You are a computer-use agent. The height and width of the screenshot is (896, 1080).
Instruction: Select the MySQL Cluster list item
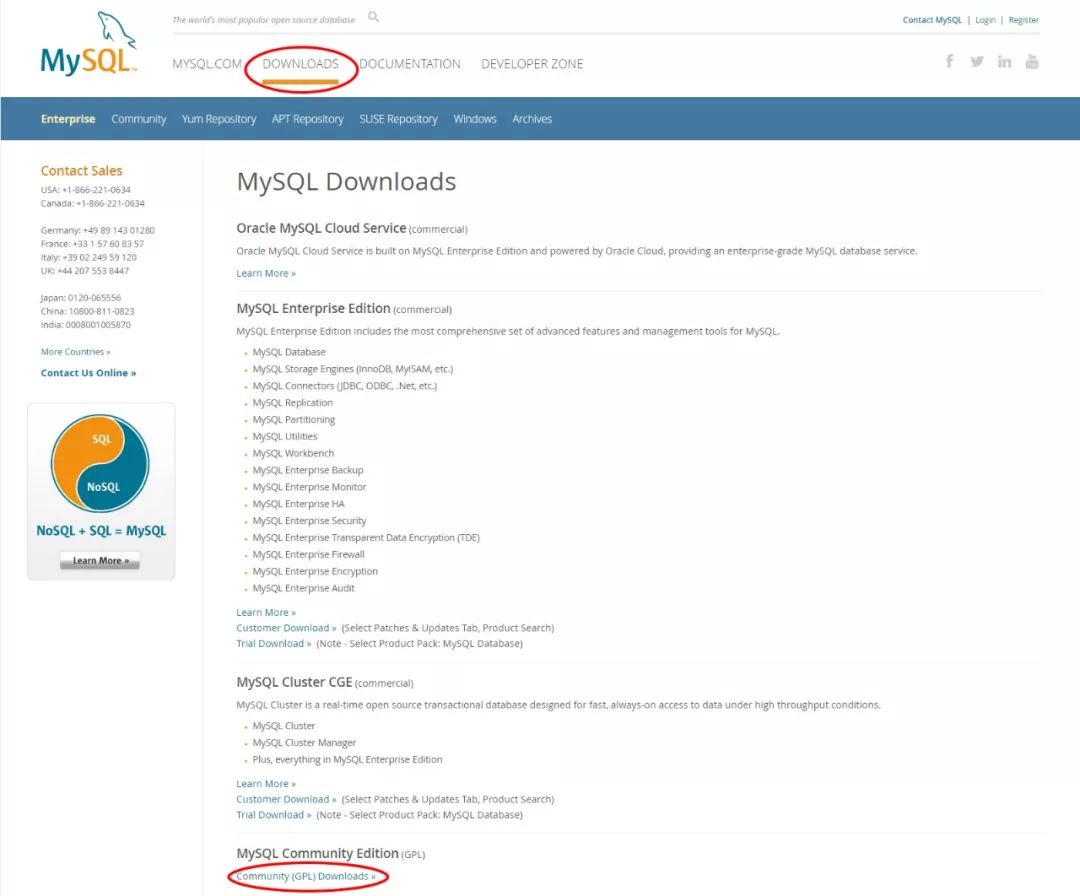click(x=283, y=726)
